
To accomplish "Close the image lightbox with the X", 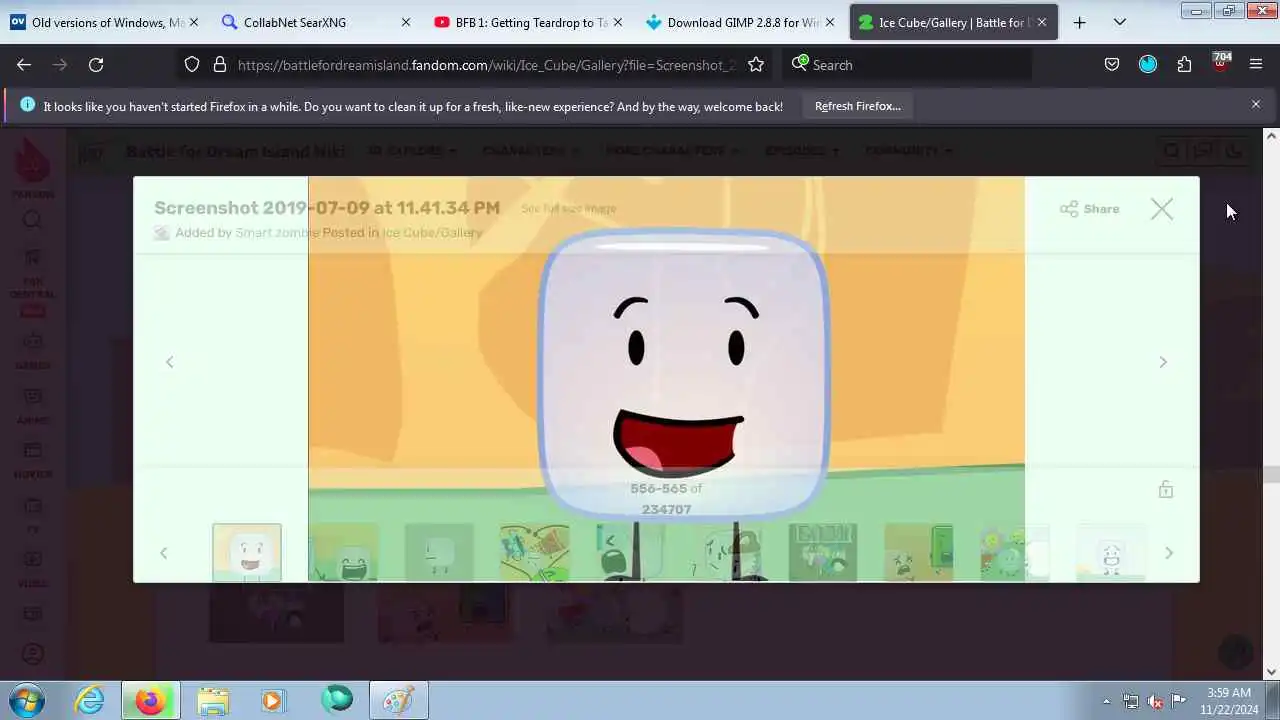I will [1161, 209].
